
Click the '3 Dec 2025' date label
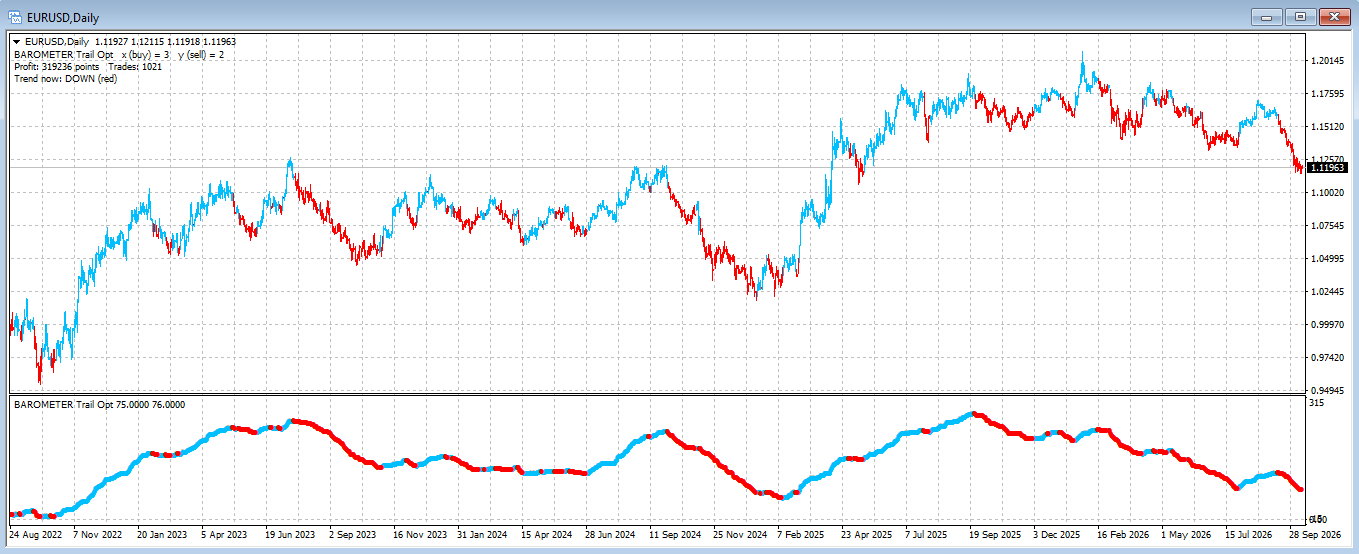[x=1057, y=535]
